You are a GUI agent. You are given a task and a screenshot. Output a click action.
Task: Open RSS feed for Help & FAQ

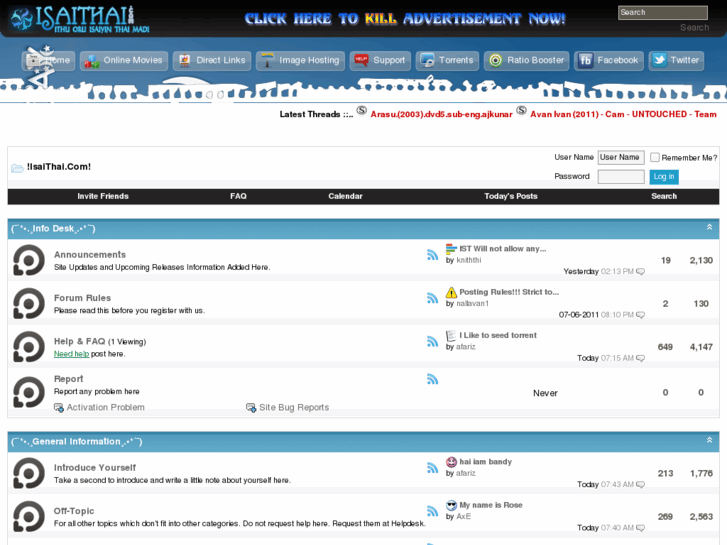click(432, 341)
